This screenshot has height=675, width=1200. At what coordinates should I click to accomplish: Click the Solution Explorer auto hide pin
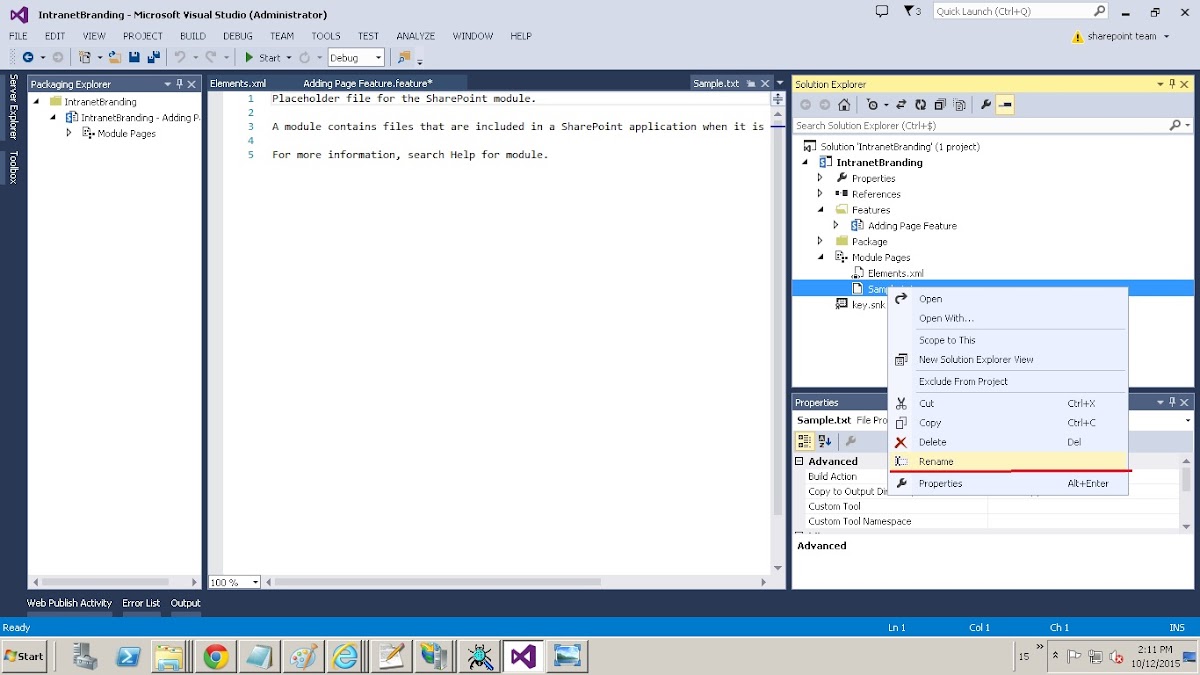[1174, 84]
